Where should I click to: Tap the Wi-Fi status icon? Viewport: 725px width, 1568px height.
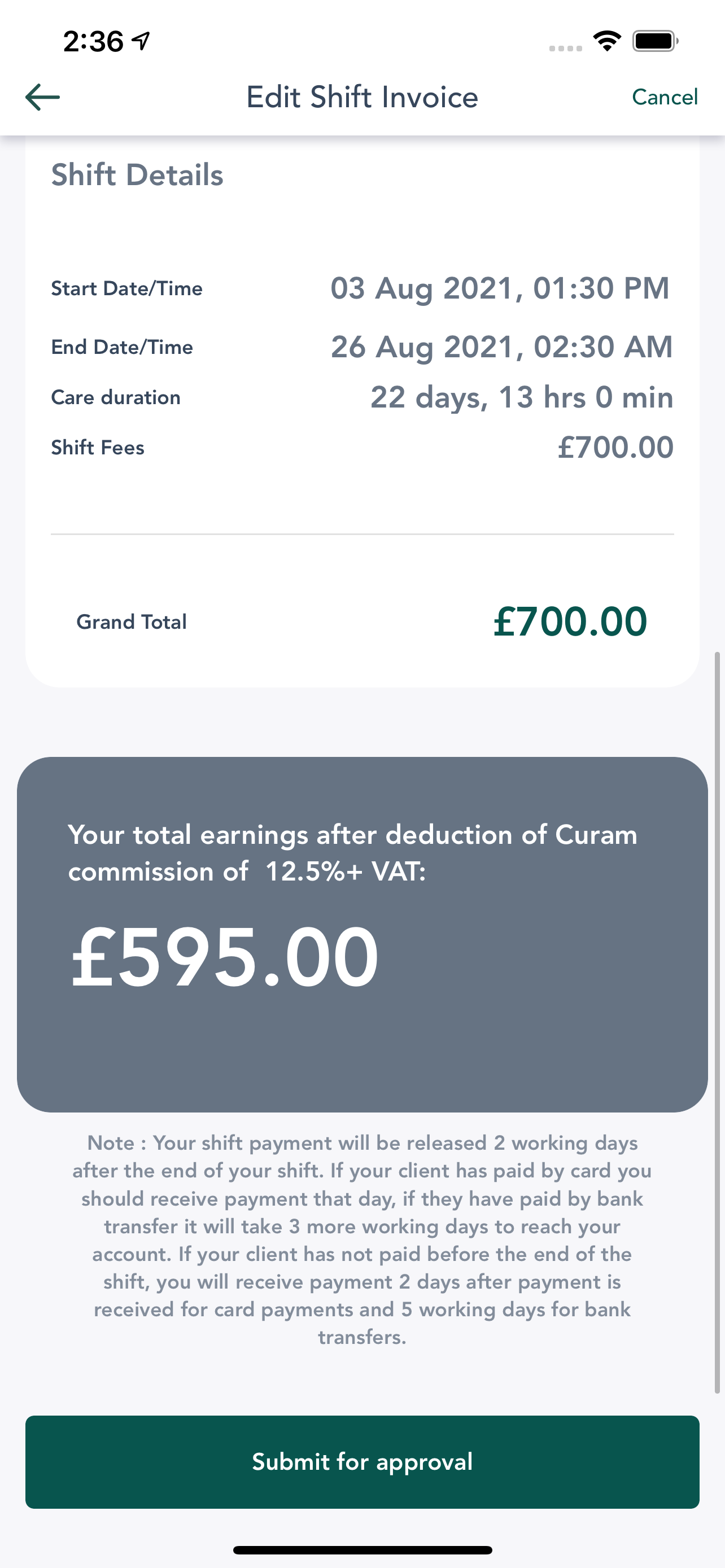tap(607, 41)
